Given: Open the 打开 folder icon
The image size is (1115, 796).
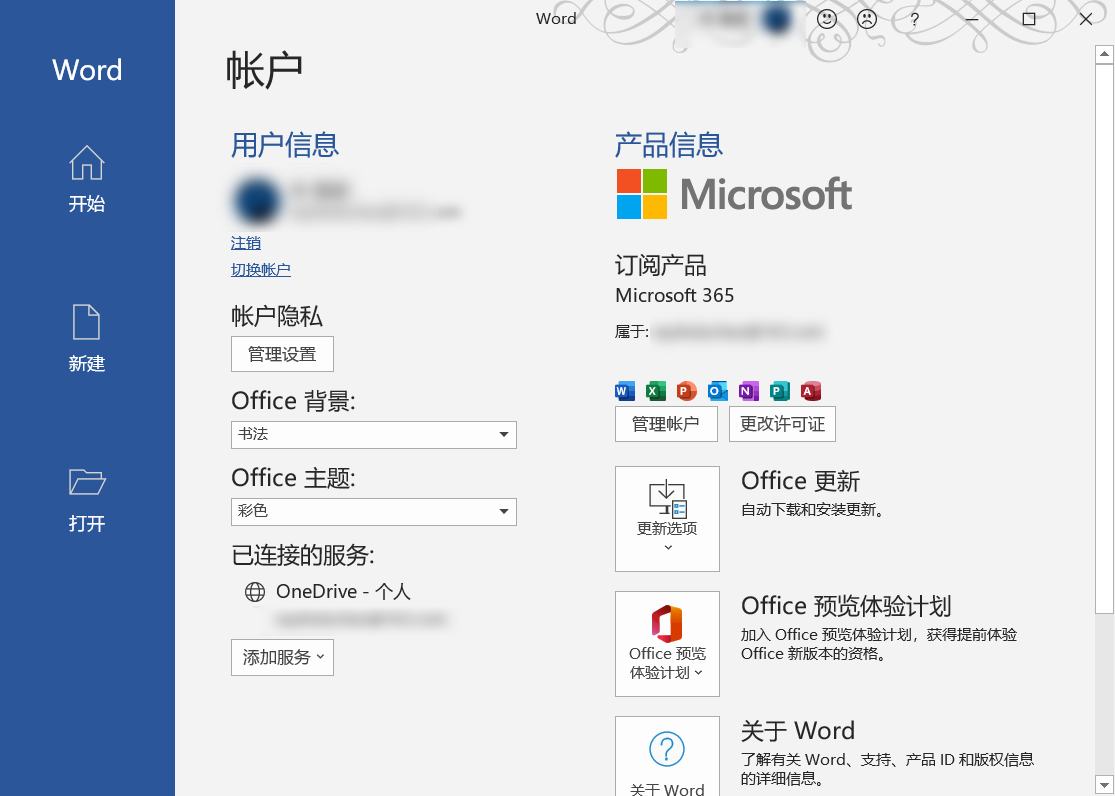Looking at the screenshot, I should coord(87,482).
